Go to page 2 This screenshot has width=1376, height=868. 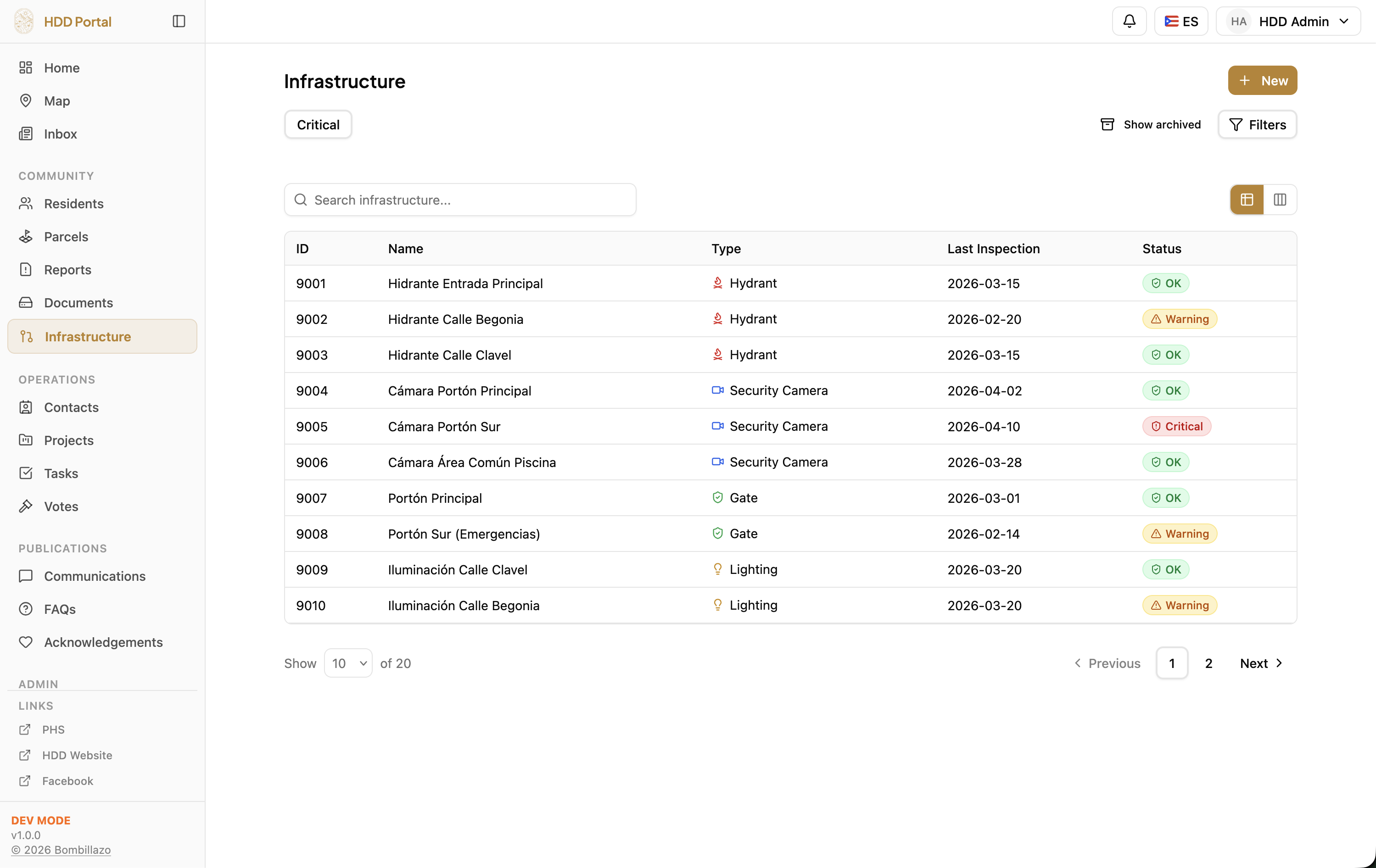click(x=1208, y=663)
